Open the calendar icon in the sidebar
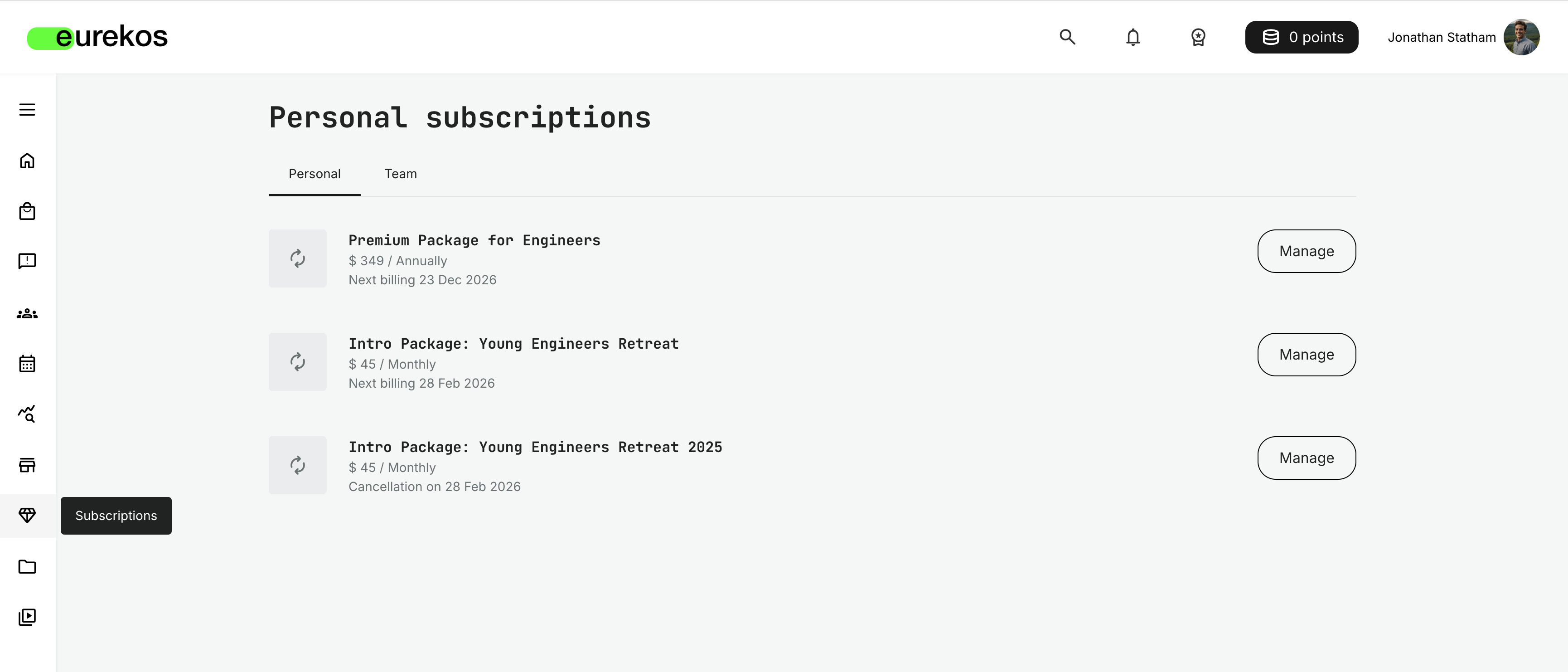 [x=27, y=364]
